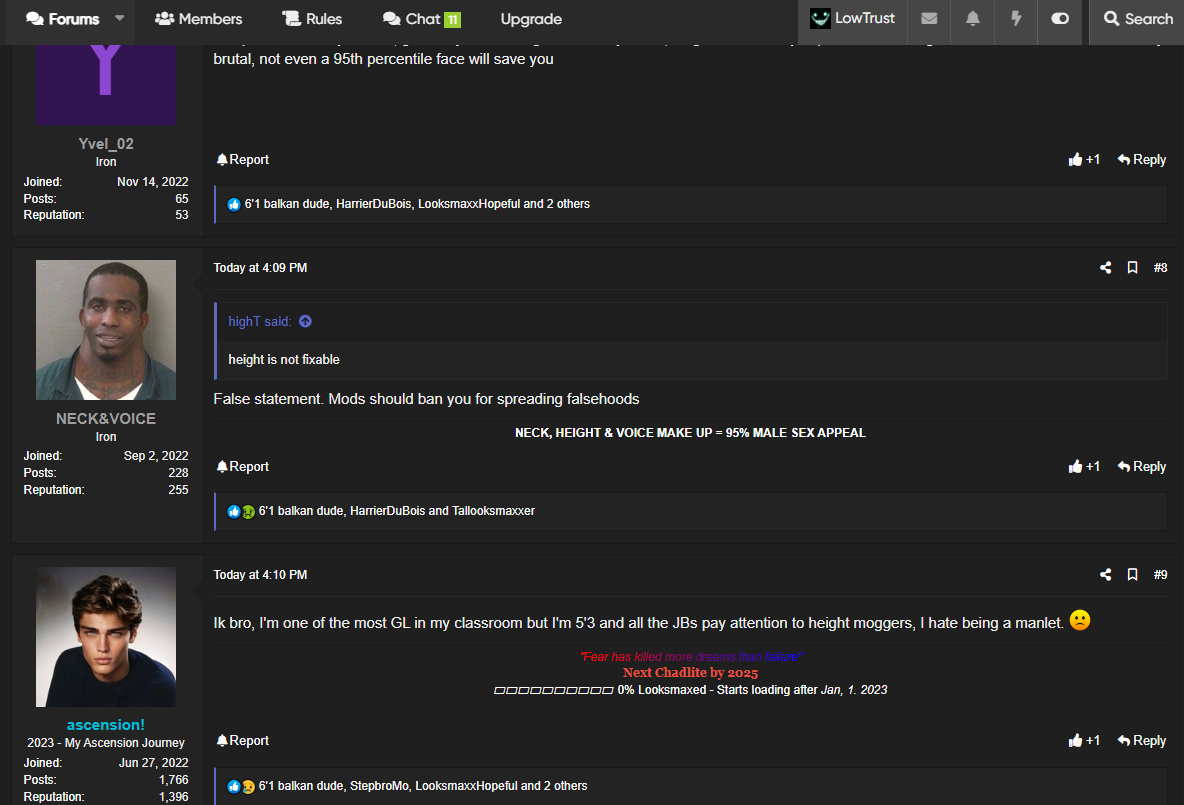
Task: Toggle the dark/light theme switch
Action: 1059,19
